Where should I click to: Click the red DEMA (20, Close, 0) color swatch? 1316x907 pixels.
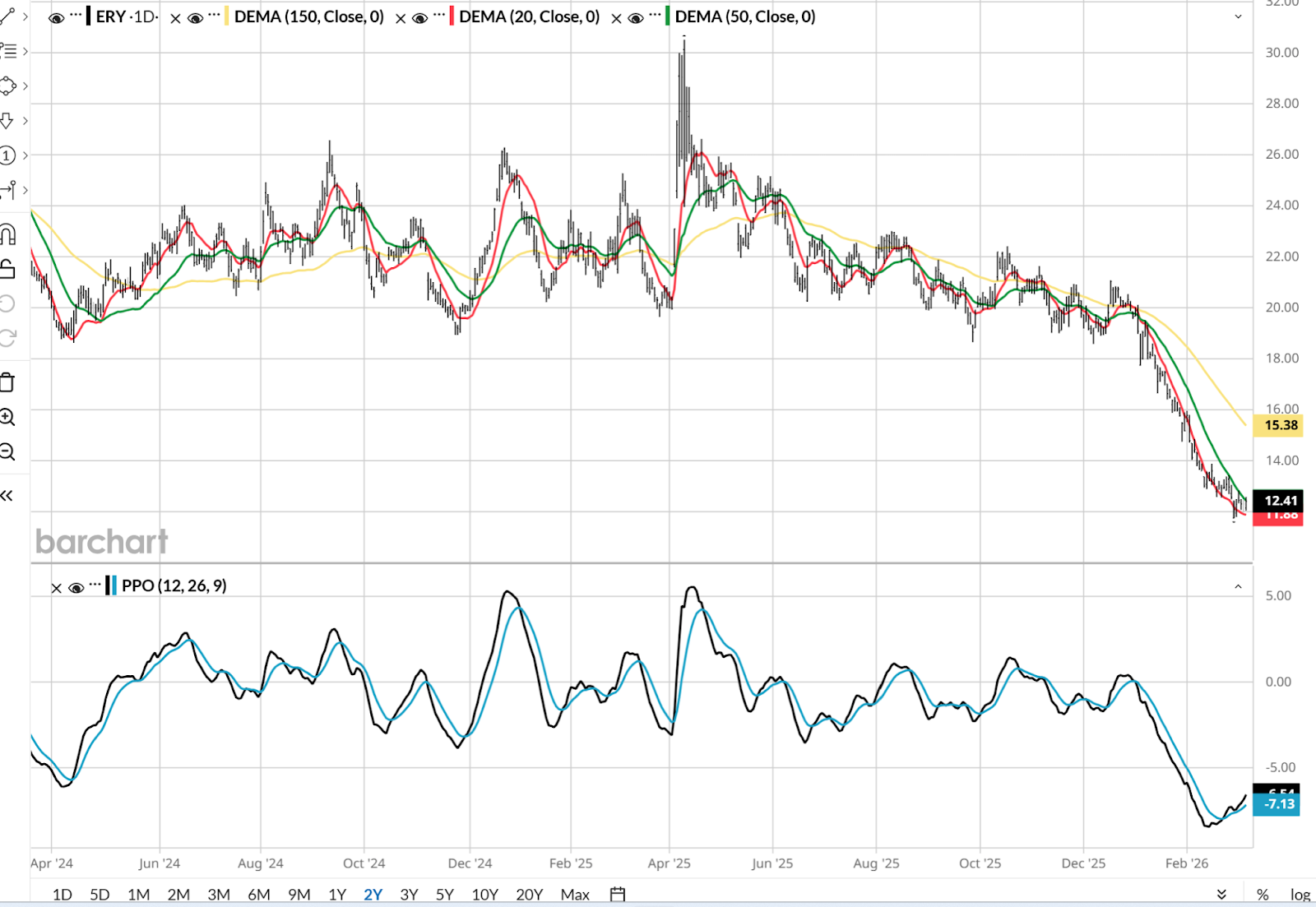click(452, 16)
